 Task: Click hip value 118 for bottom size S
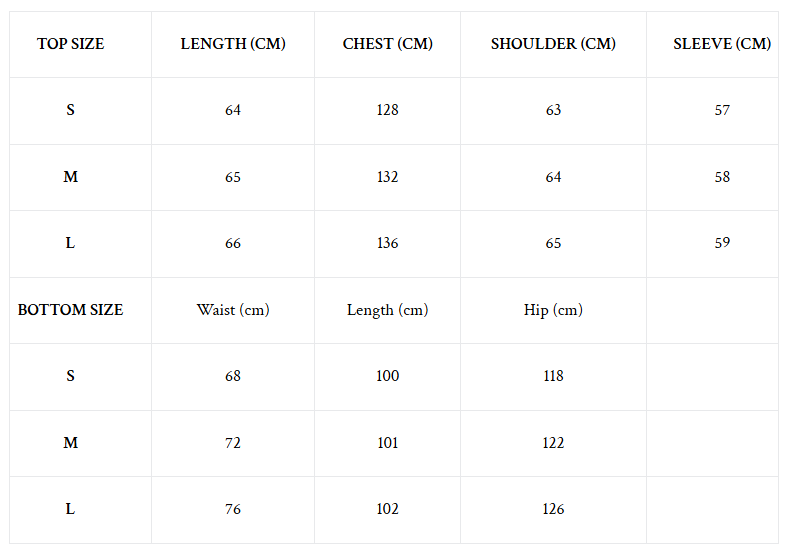[x=553, y=376]
